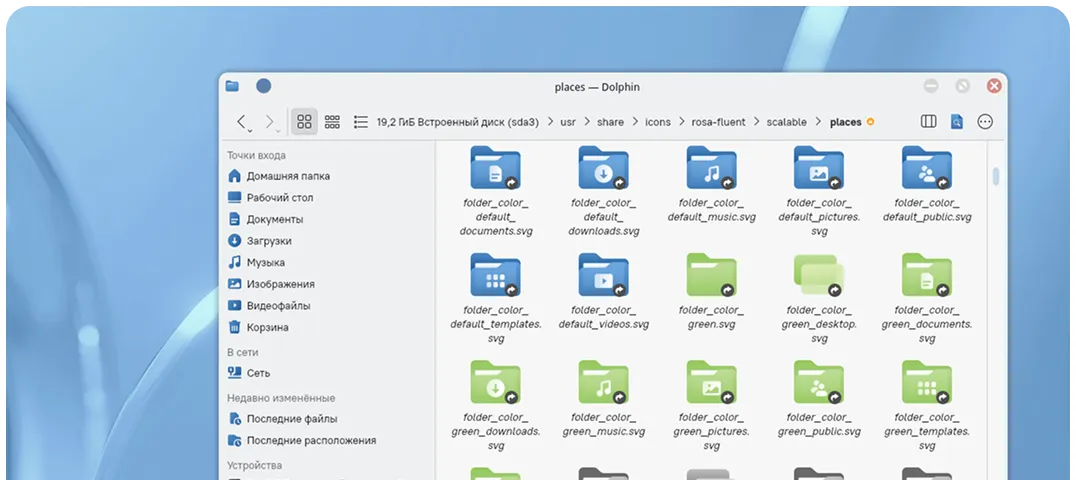Viewport: 1076px width, 480px height.
Task: Click the split view icon
Action: click(x=928, y=122)
